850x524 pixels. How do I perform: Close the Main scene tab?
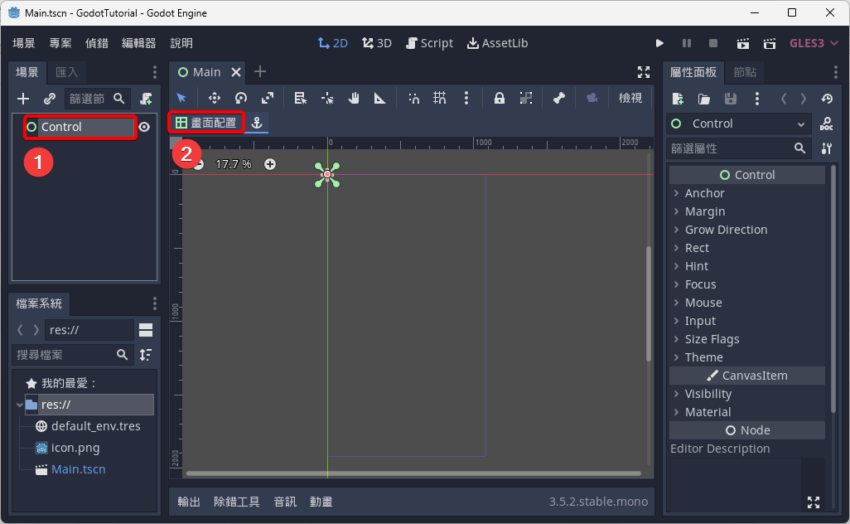point(236,72)
